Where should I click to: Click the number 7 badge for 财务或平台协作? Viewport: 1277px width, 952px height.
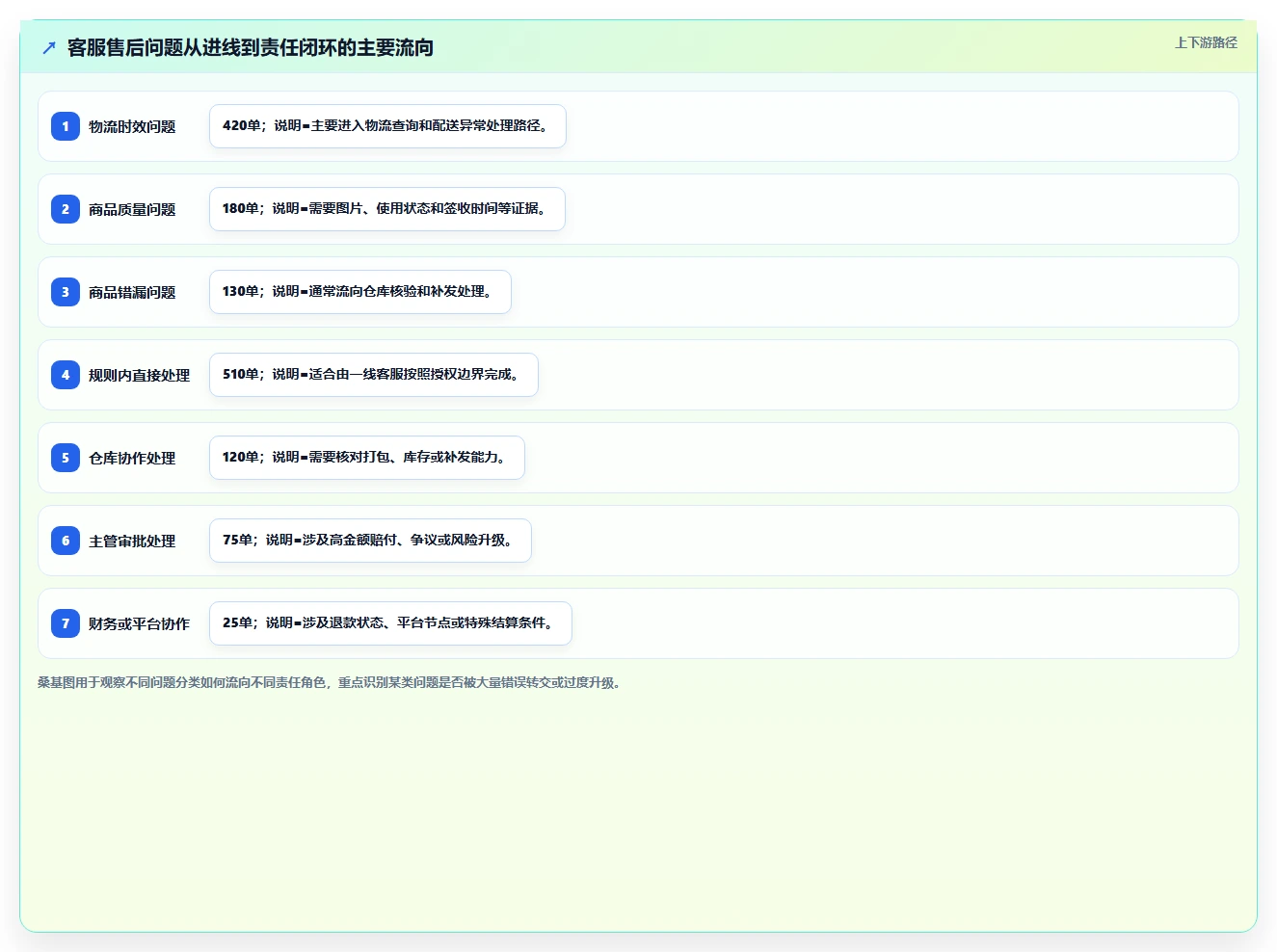66,623
